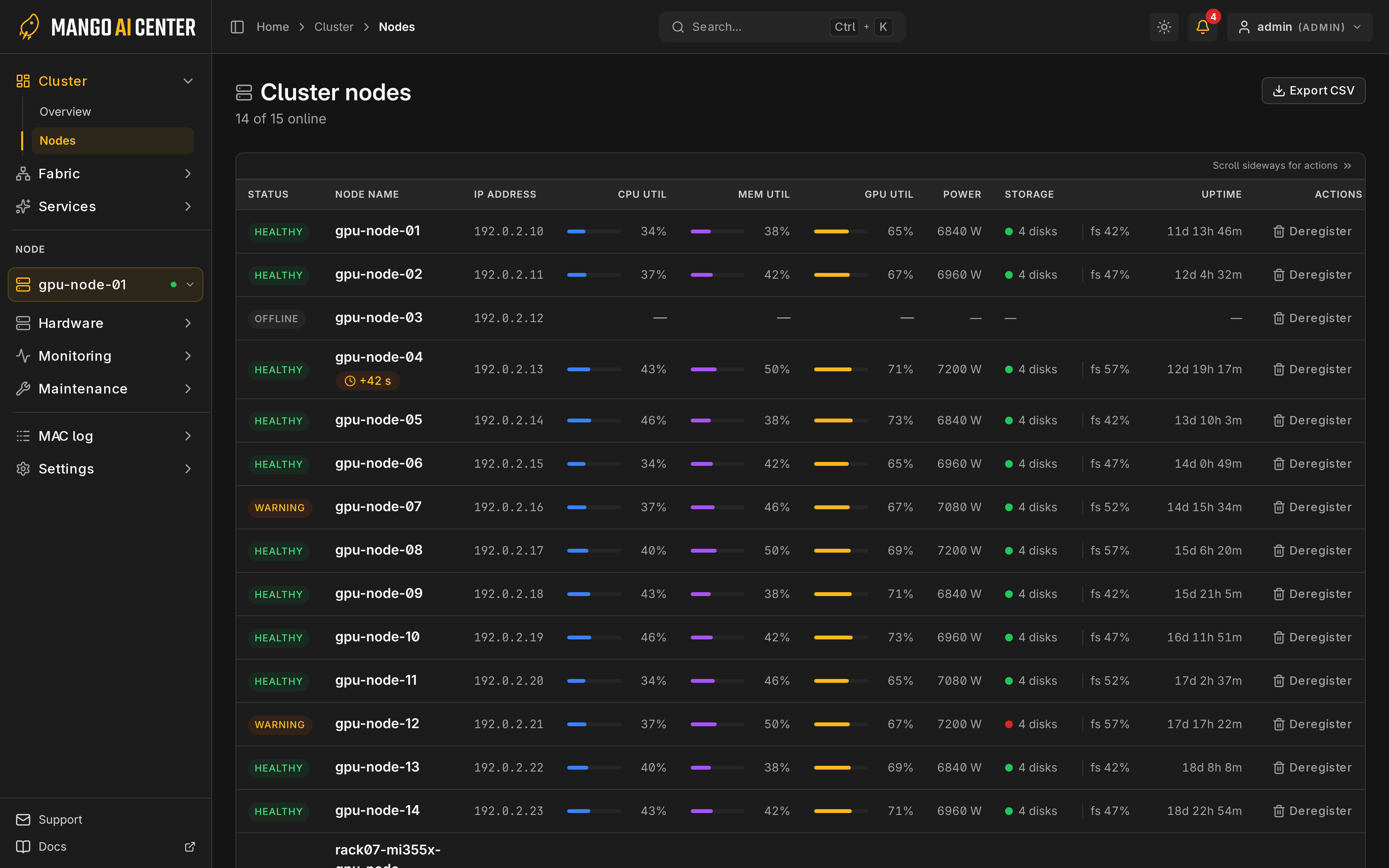Click the Mango AI Center rocket logo
The width and height of the screenshot is (1389, 868).
coord(29,27)
